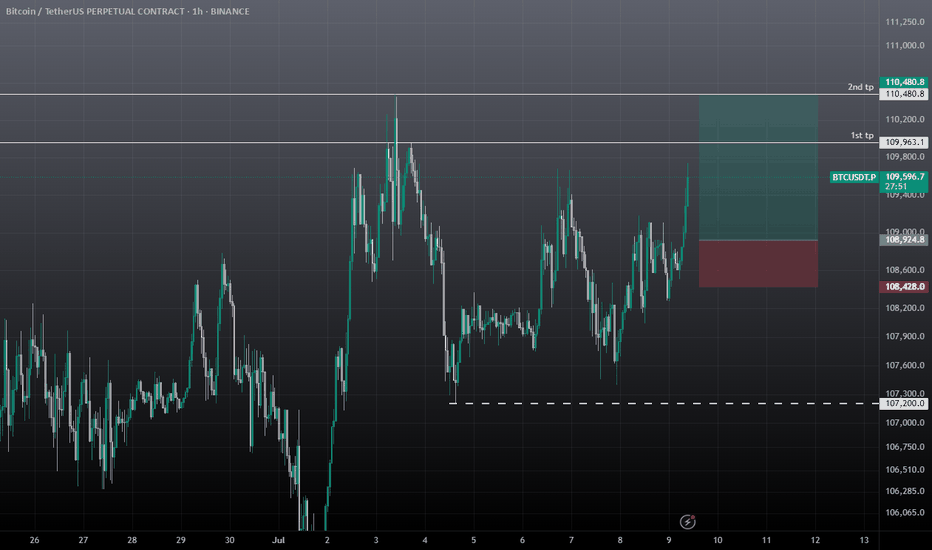Click the white 110,480.8 horizontal line price tag

(x=903, y=94)
